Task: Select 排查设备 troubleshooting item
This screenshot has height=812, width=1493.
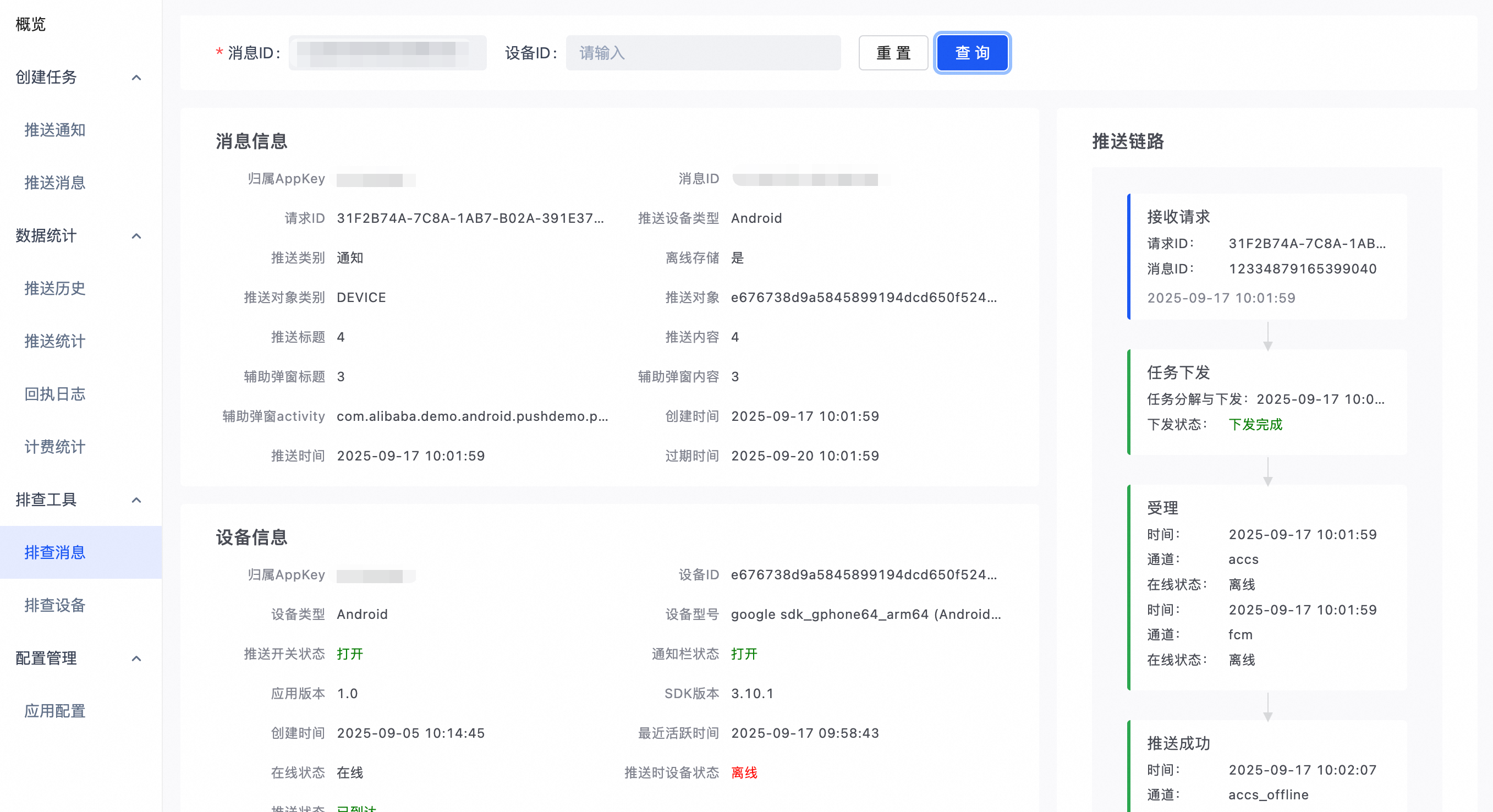Action: pyautogui.click(x=55, y=606)
